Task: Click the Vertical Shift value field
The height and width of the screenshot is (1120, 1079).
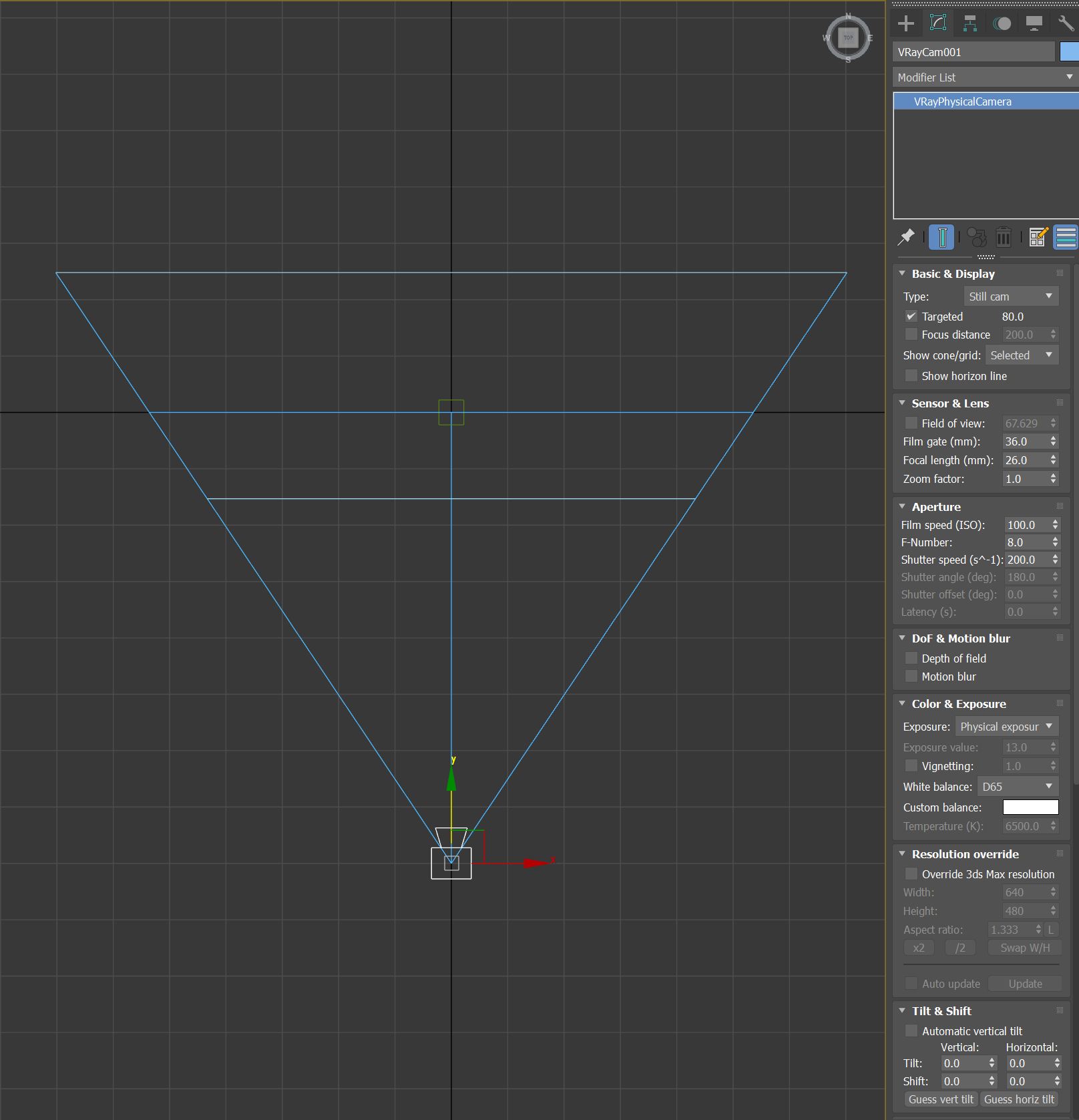Action: (x=963, y=1081)
